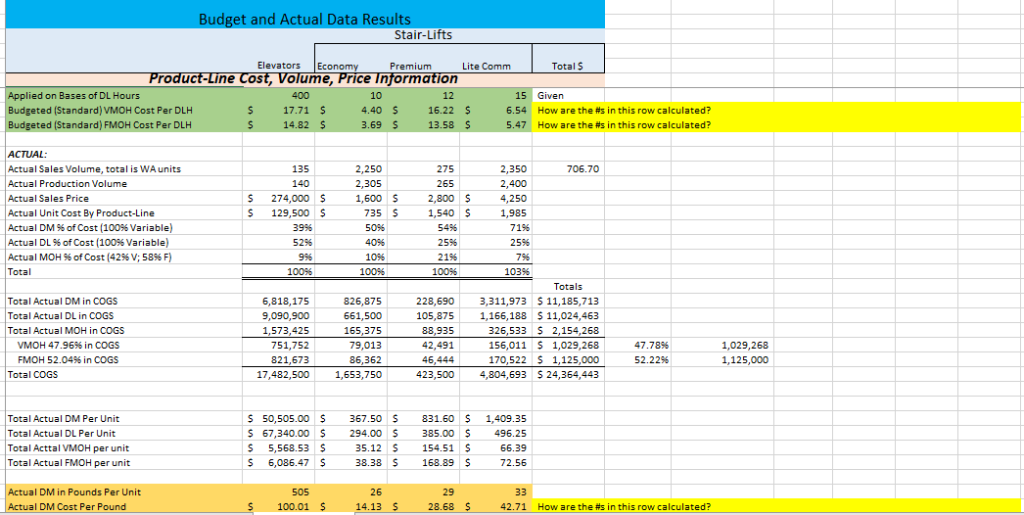Click the 706.70 weighted average units cell
The height and width of the screenshot is (515, 1024).
point(583,170)
